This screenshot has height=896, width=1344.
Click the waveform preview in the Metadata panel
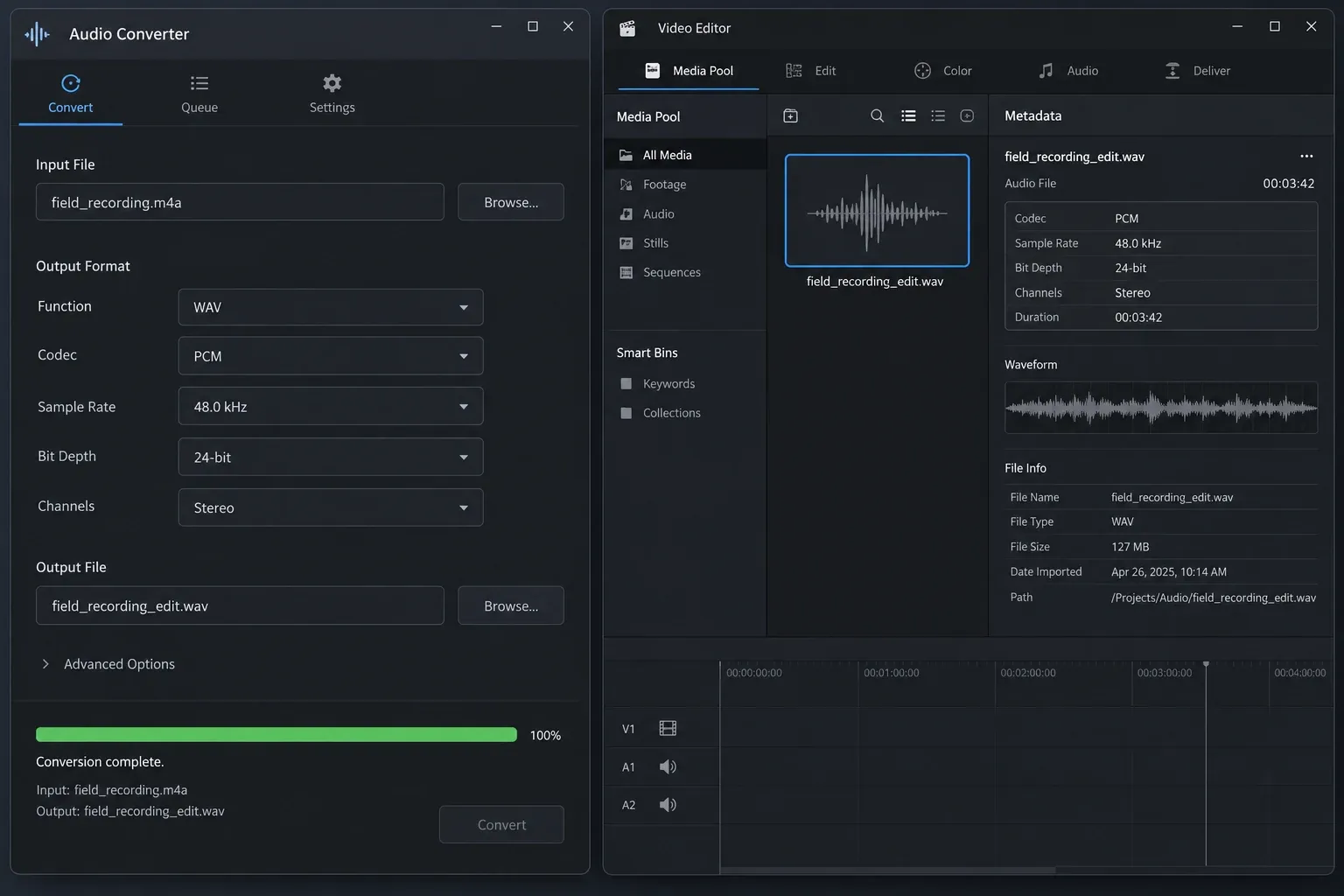(x=1161, y=407)
